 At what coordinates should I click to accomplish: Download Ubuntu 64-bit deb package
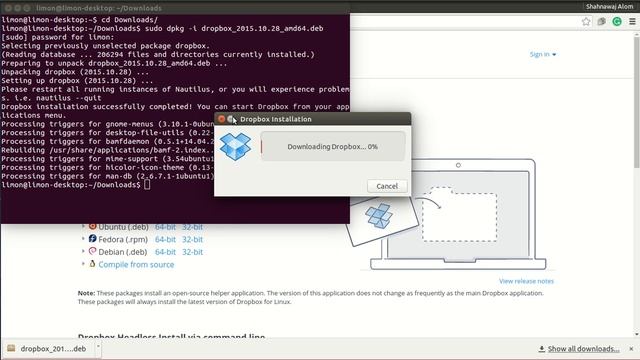(165, 227)
